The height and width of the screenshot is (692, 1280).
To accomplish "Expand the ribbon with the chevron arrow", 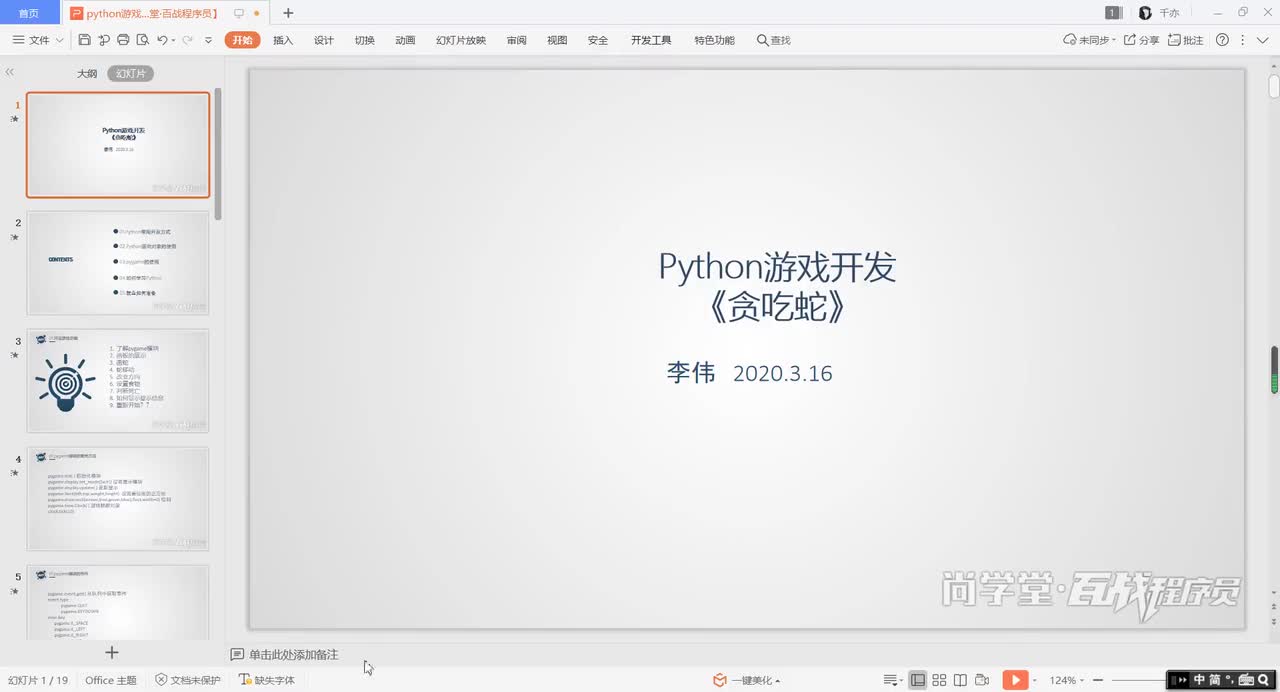I will pos(1262,40).
